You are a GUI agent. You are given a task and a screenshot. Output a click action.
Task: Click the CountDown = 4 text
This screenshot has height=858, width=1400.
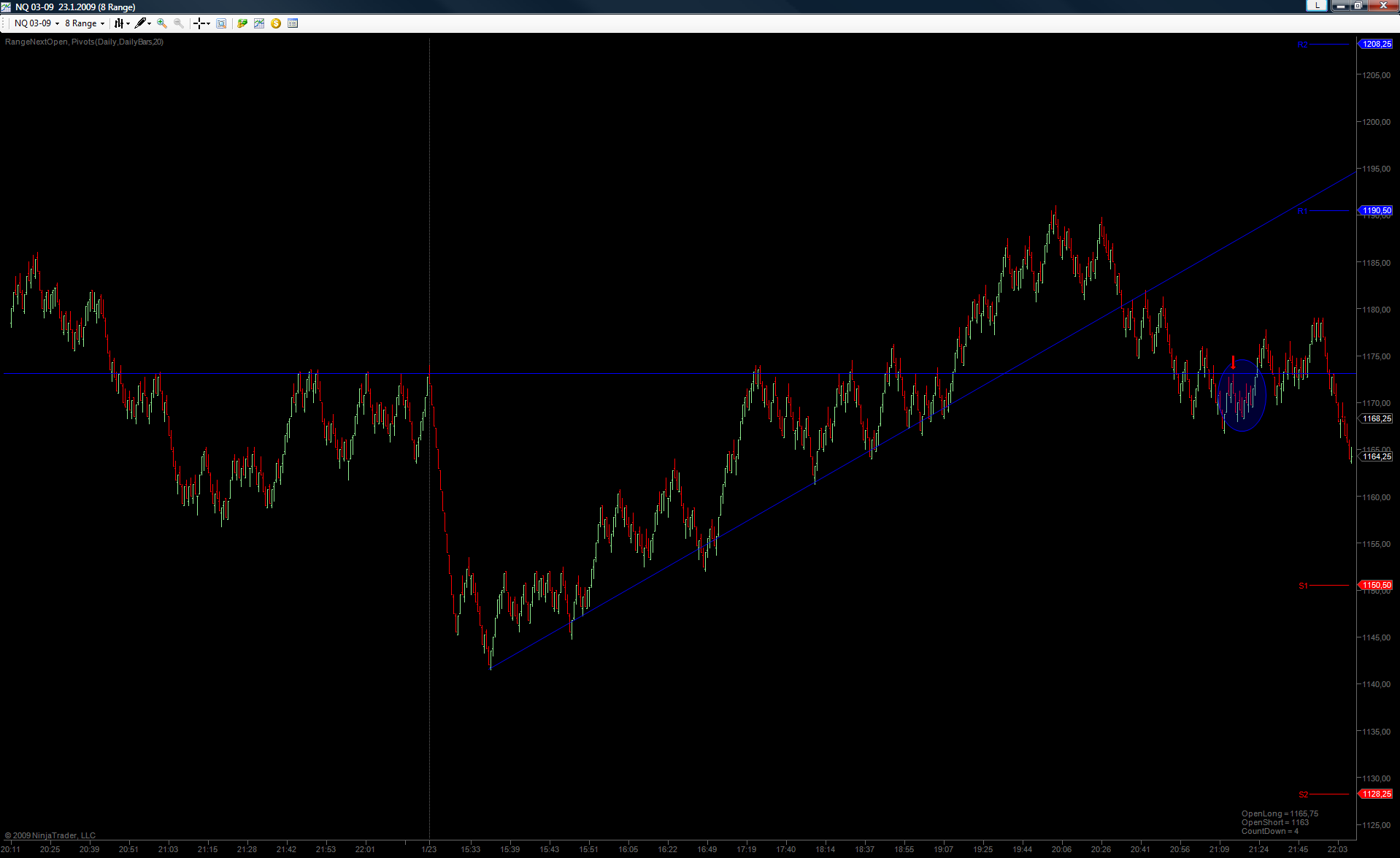tap(1270, 831)
